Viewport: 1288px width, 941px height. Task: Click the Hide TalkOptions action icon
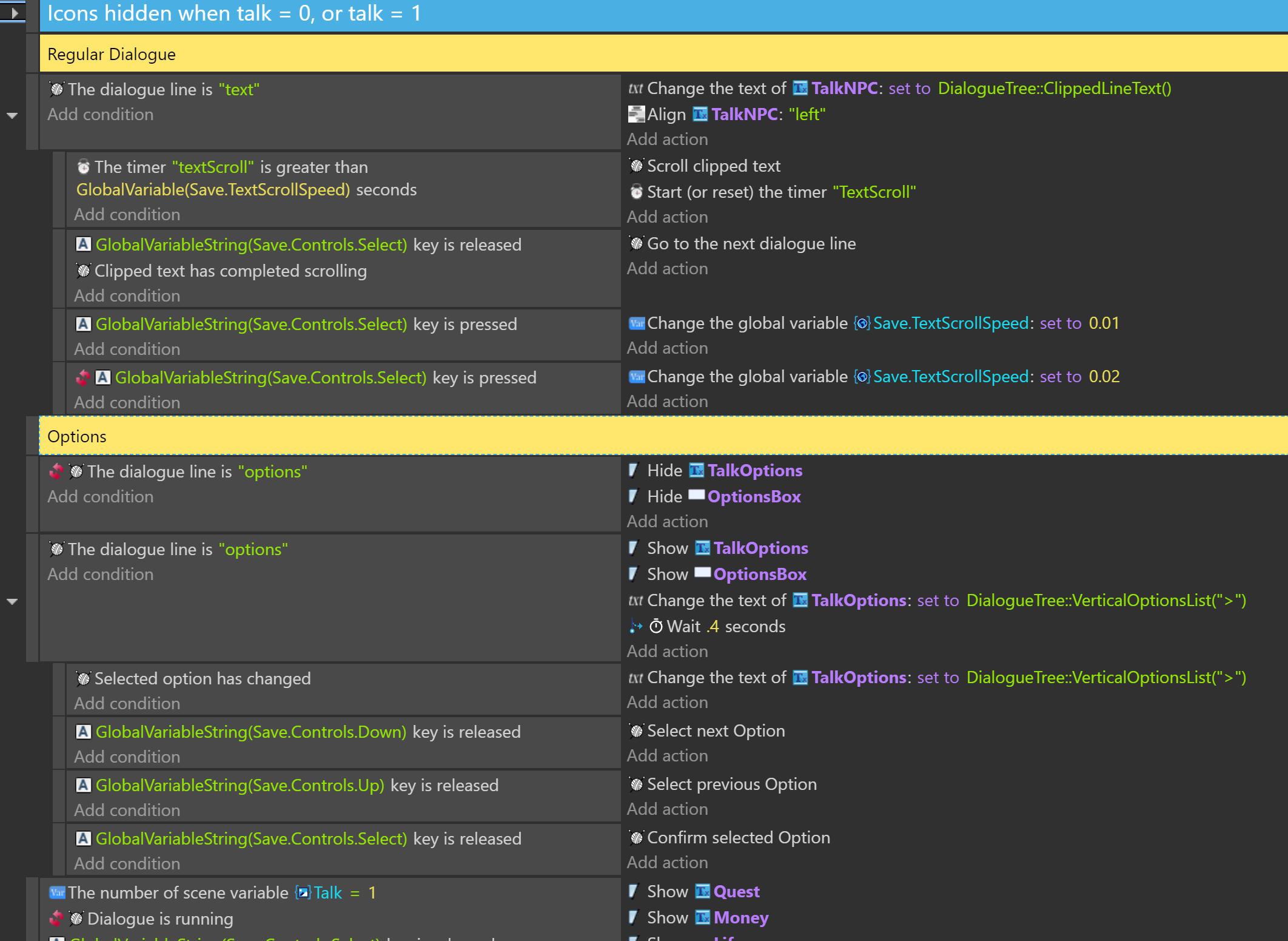point(634,470)
